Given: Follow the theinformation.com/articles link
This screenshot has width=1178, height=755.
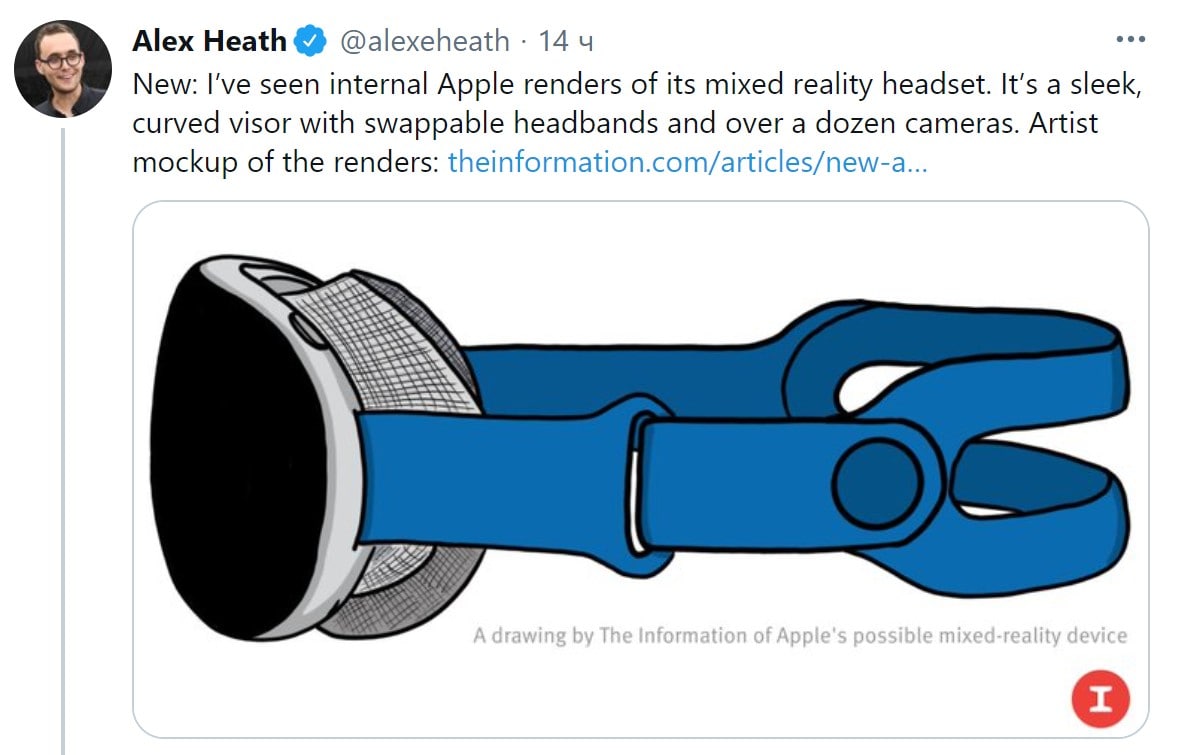Looking at the screenshot, I should pyautogui.click(x=687, y=162).
